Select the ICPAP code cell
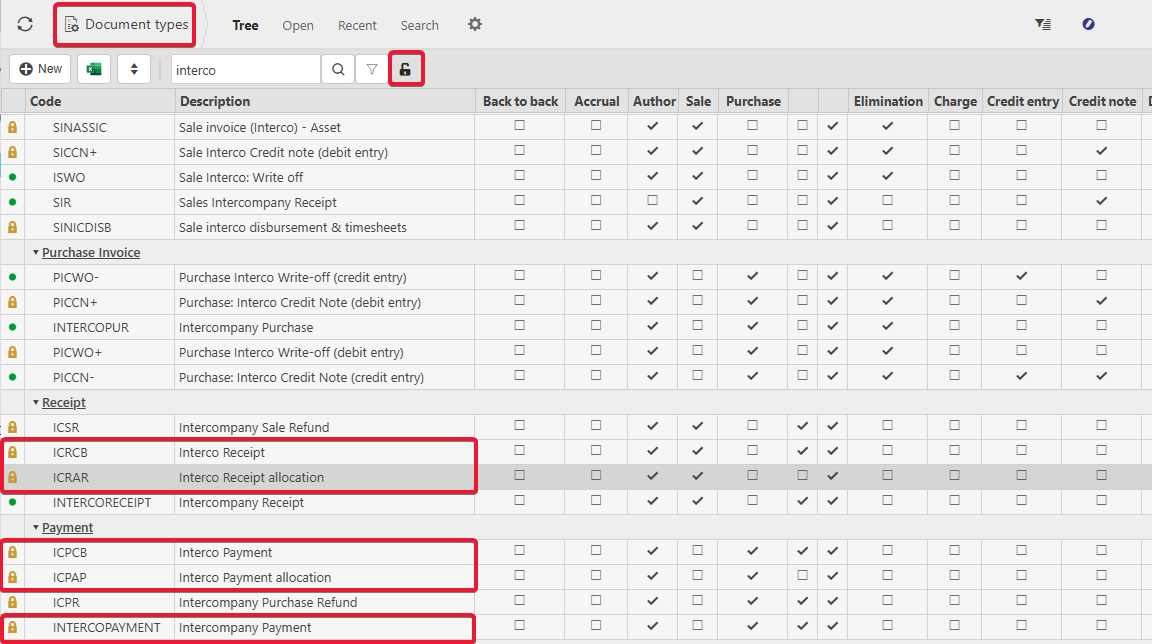The width and height of the screenshot is (1152, 644). tap(100, 577)
